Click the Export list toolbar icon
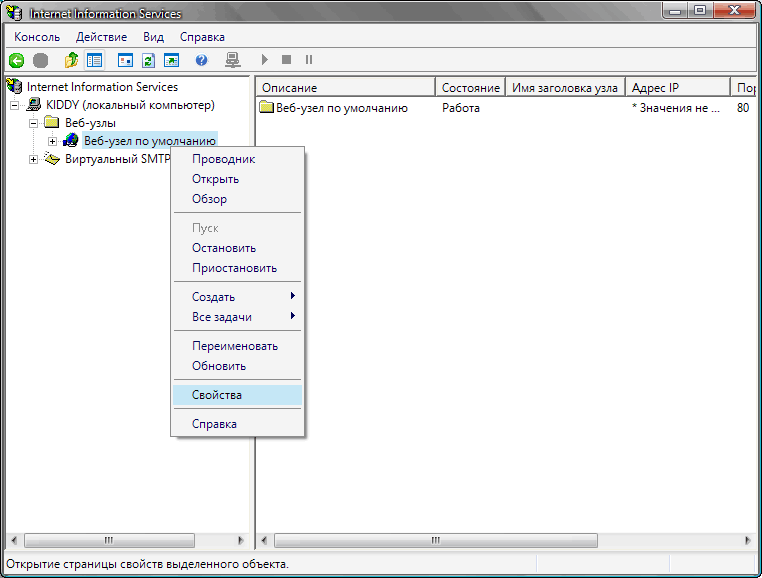The image size is (762, 578). click(x=171, y=60)
